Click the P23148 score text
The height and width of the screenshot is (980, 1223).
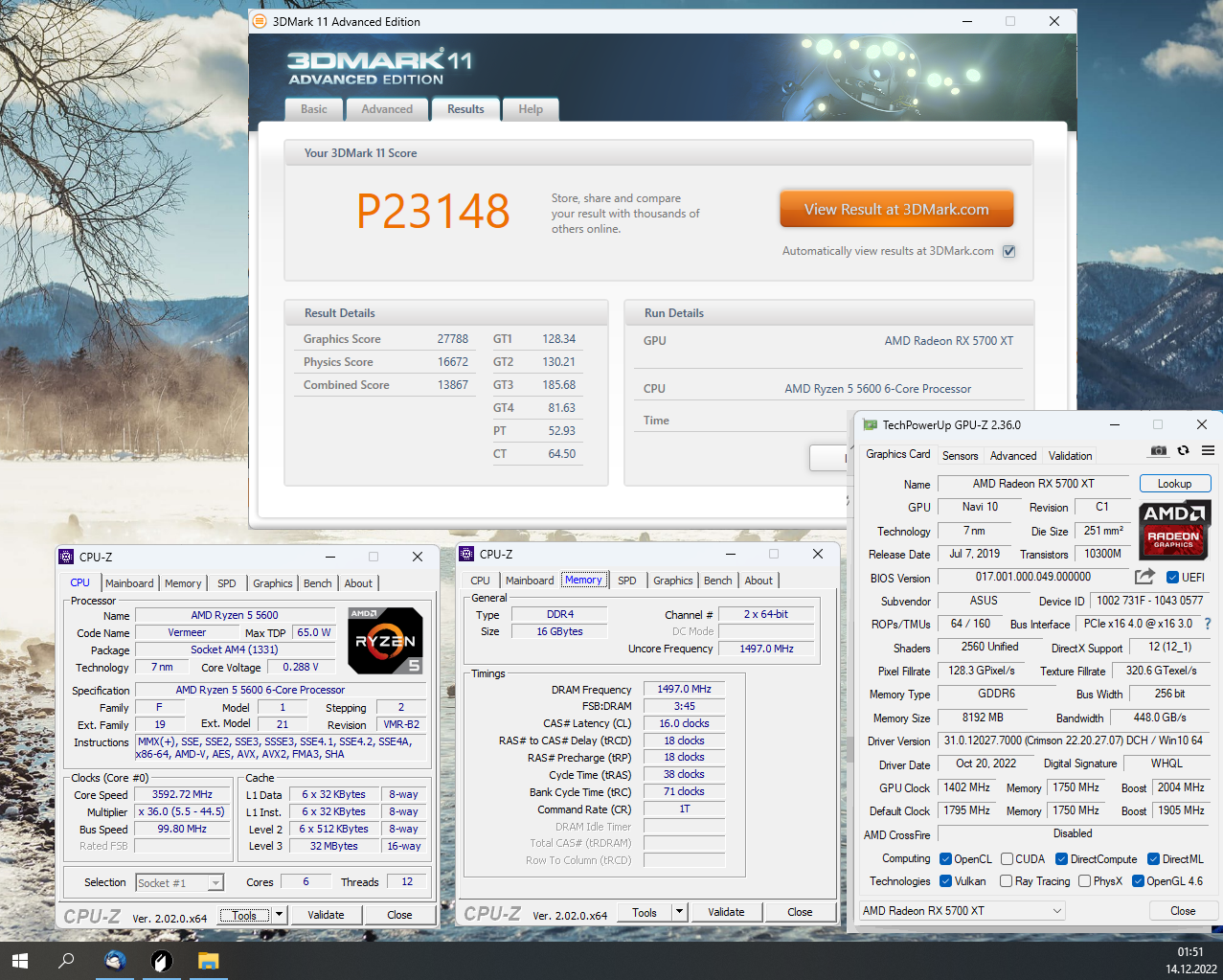pyautogui.click(x=434, y=211)
